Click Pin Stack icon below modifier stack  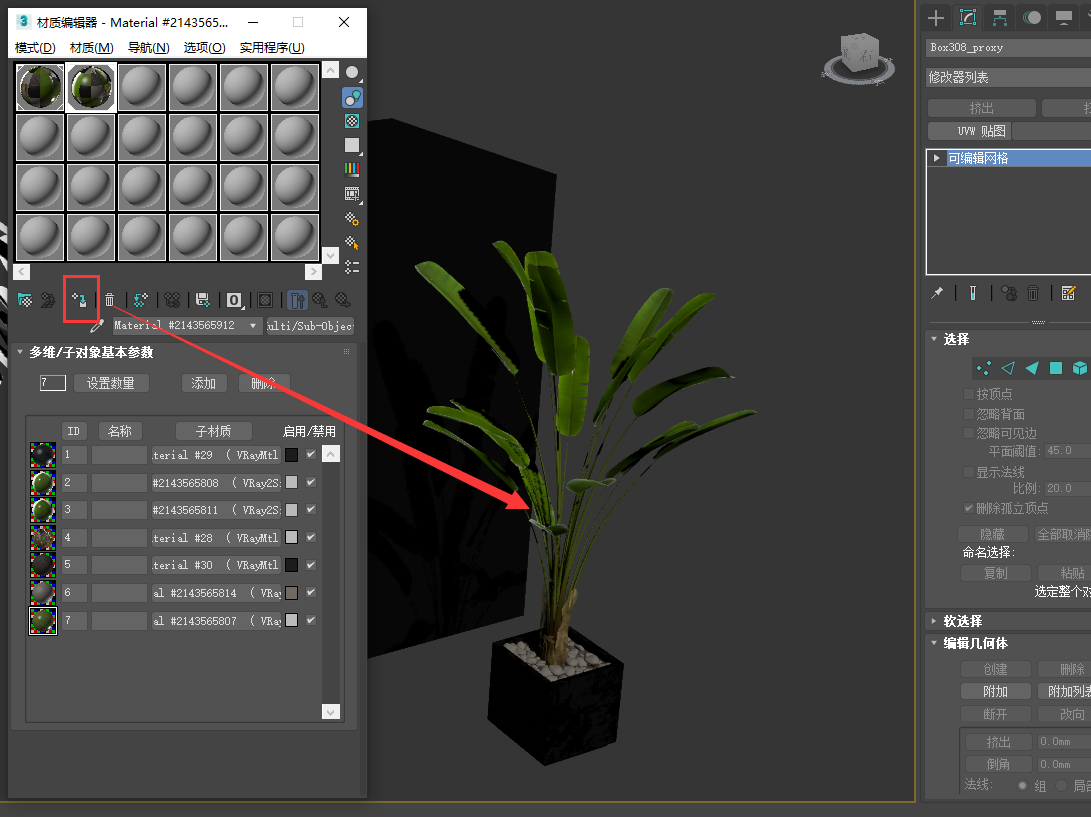tap(937, 293)
